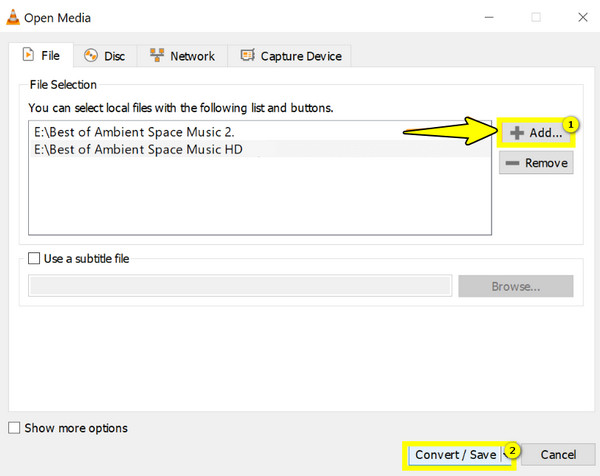600x476 pixels.
Task: Switch to the Disc tab
Action: [105, 56]
